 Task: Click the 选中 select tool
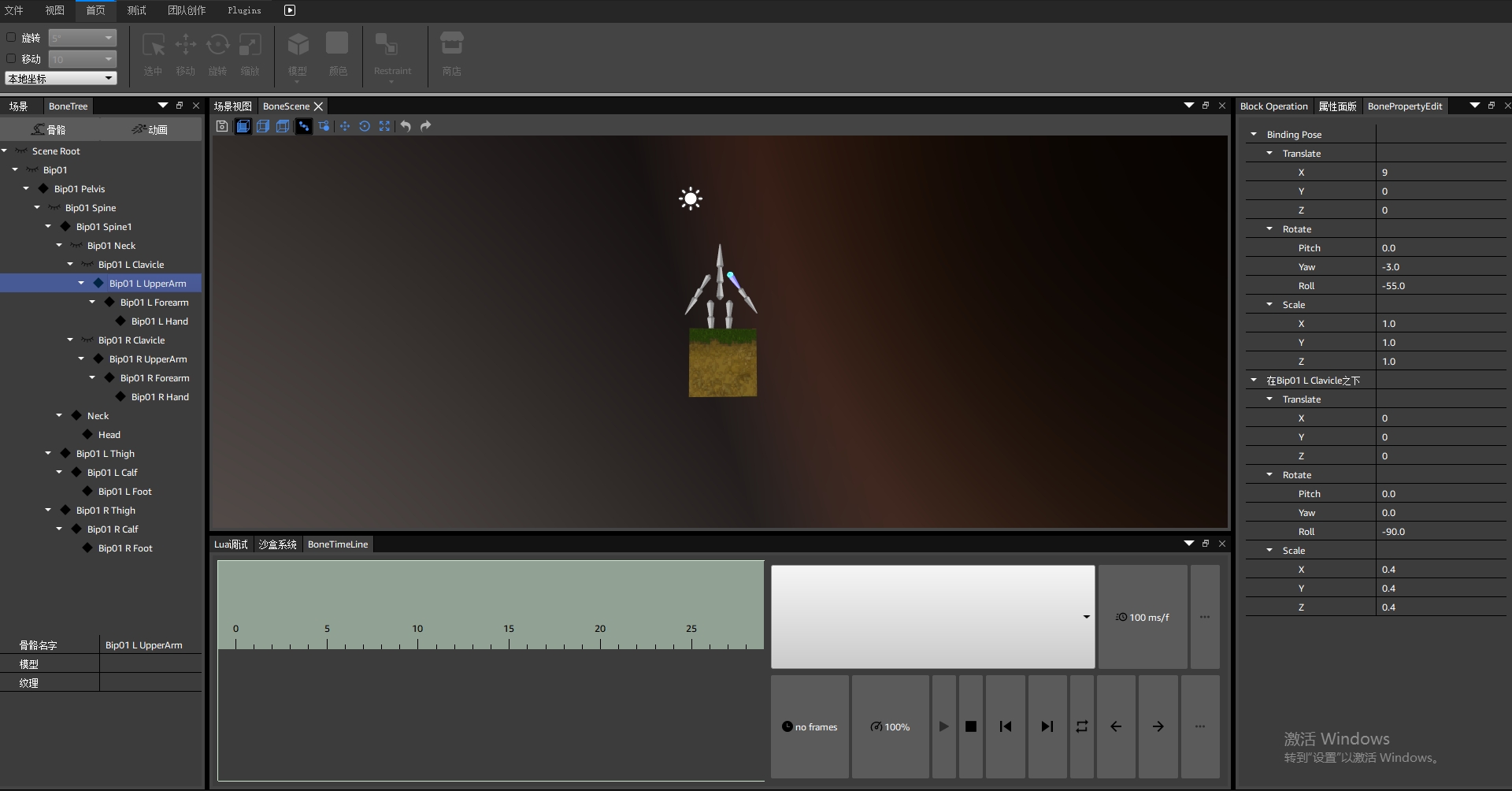tap(153, 54)
